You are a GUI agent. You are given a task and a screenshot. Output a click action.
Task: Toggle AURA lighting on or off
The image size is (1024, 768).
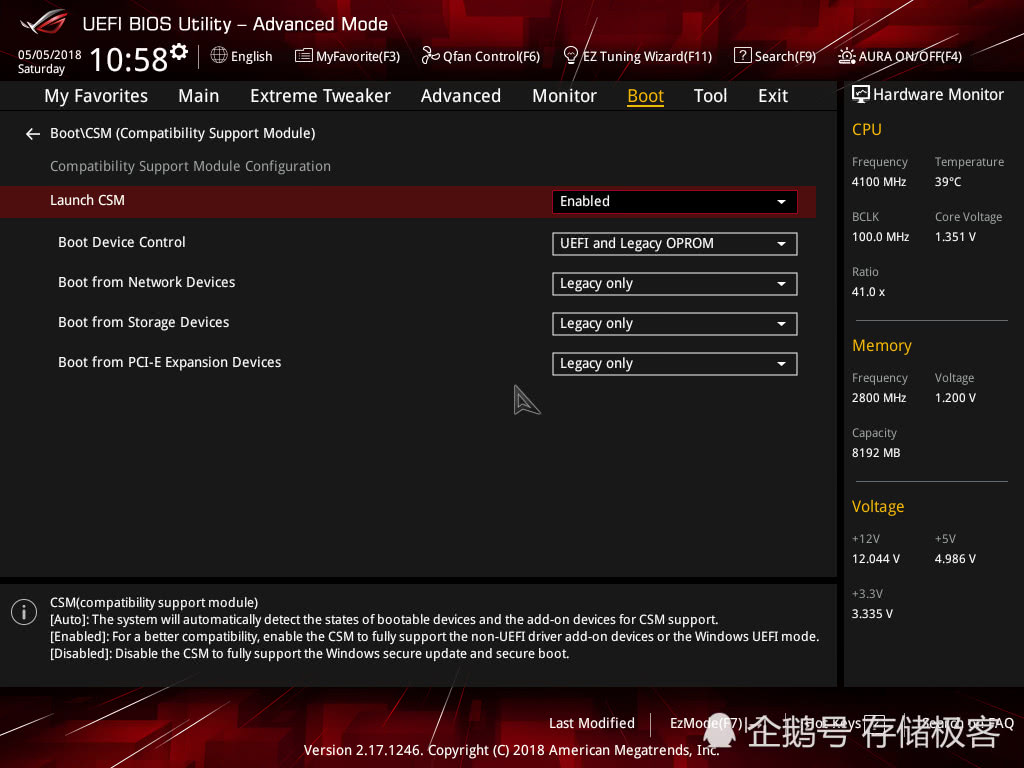click(899, 56)
